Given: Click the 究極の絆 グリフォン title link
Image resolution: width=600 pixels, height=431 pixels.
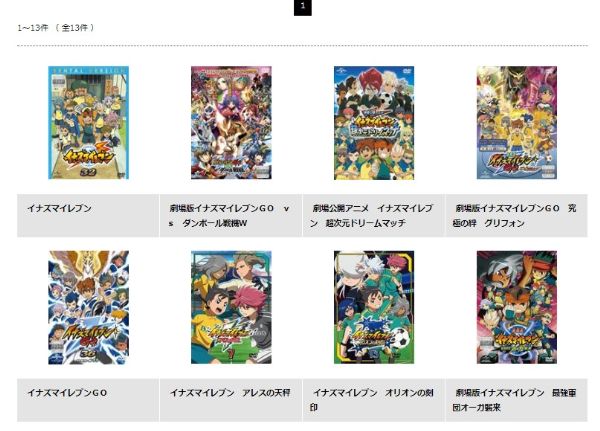Looking at the screenshot, I should pyautogui.click(x=514, y=216).
